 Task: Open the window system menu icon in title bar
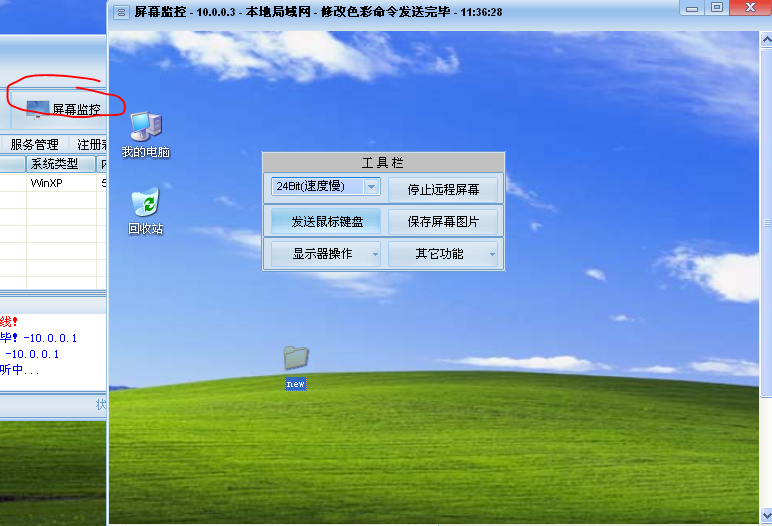[x=122, y=12]
